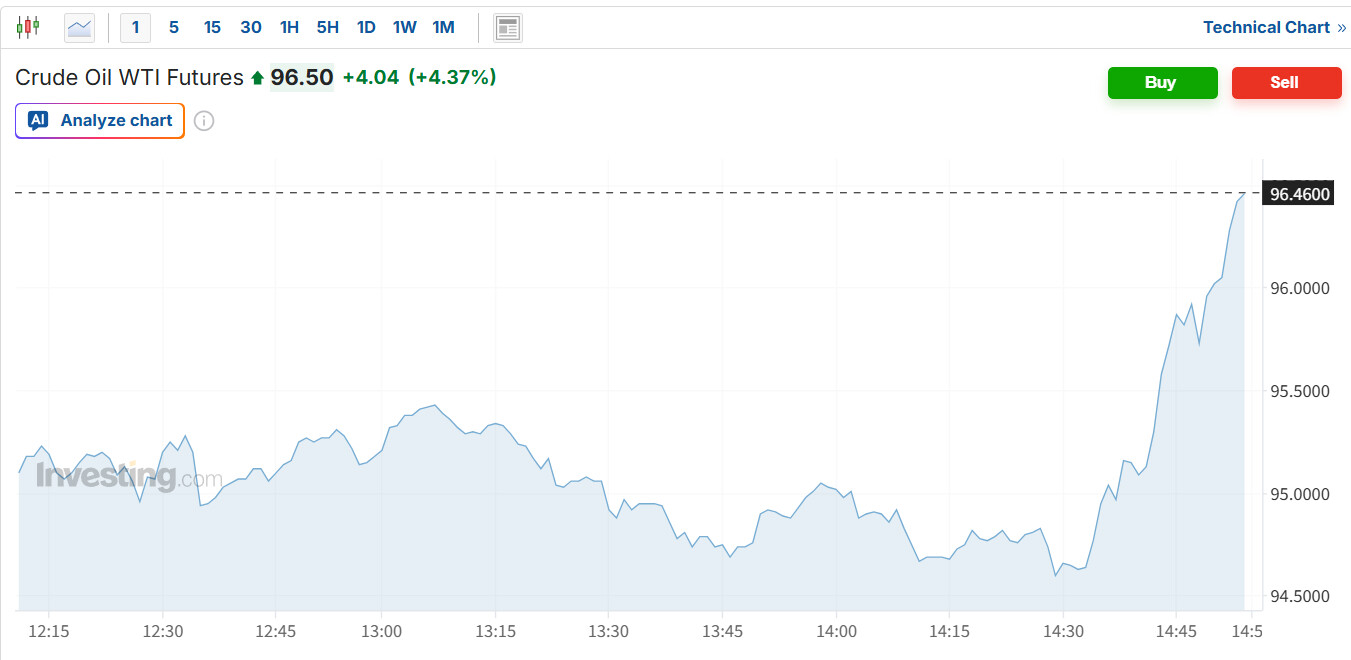The width and height of the screenshot is (1351, 660).
Task: Choose the 5H timeframe
Action: pyautogui.click(x=327, y=27)
